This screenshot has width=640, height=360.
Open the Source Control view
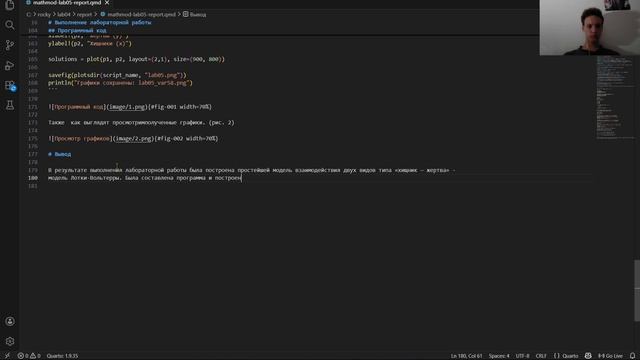point(10,45)
